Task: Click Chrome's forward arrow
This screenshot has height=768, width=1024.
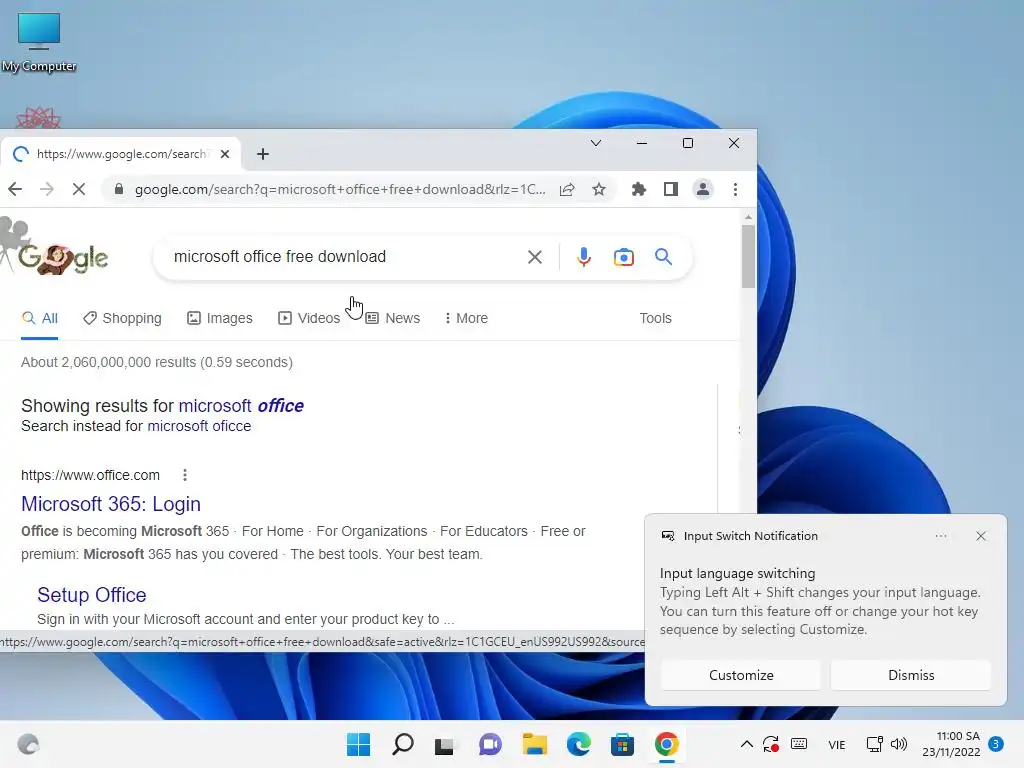Action: click(x=46, y=189)
